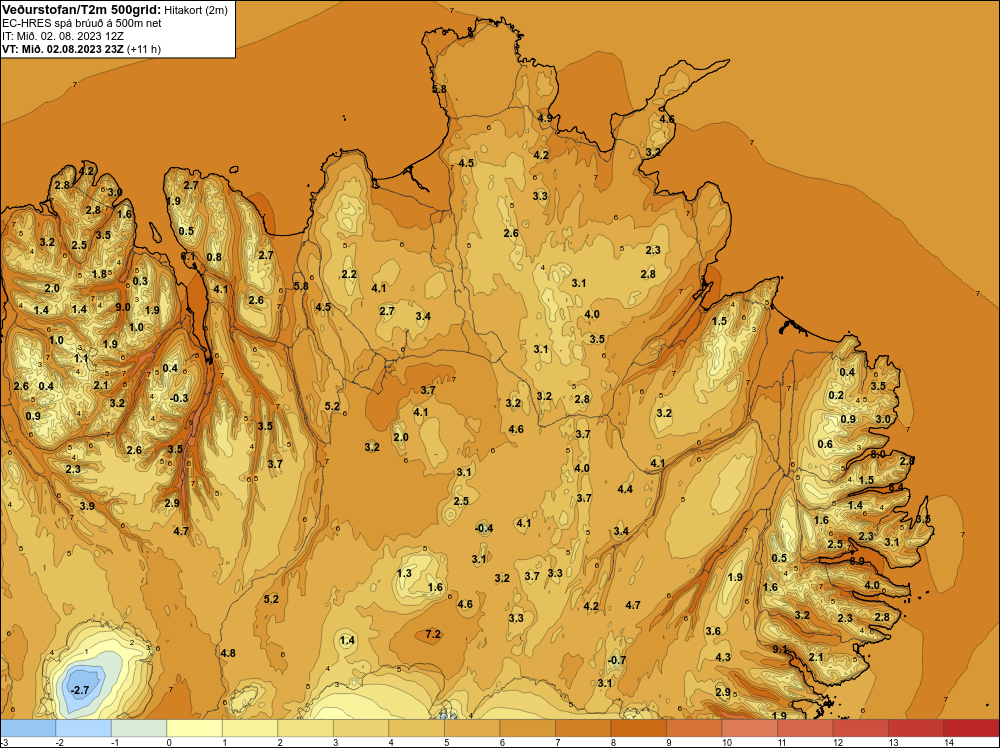
Task: Click the 'Hitakort (2m)' label
Action: [x=196, y=10]
